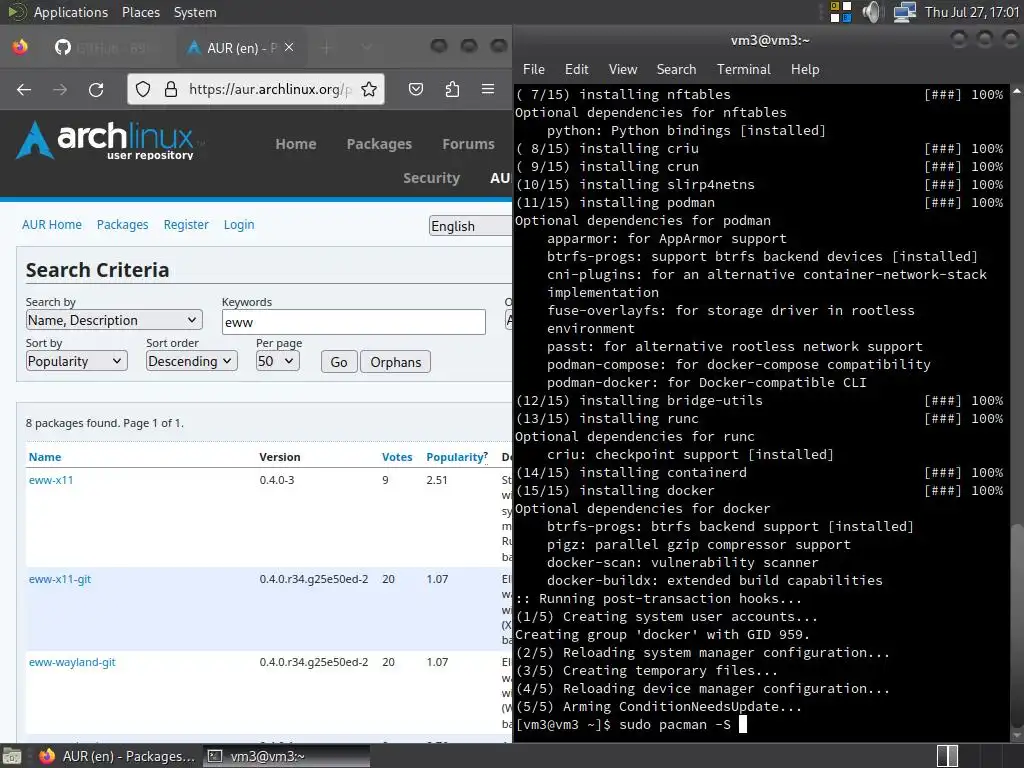Open the Pocket save icon
The width and height of the screenshot is (1024, 768).
click(416, 89)
